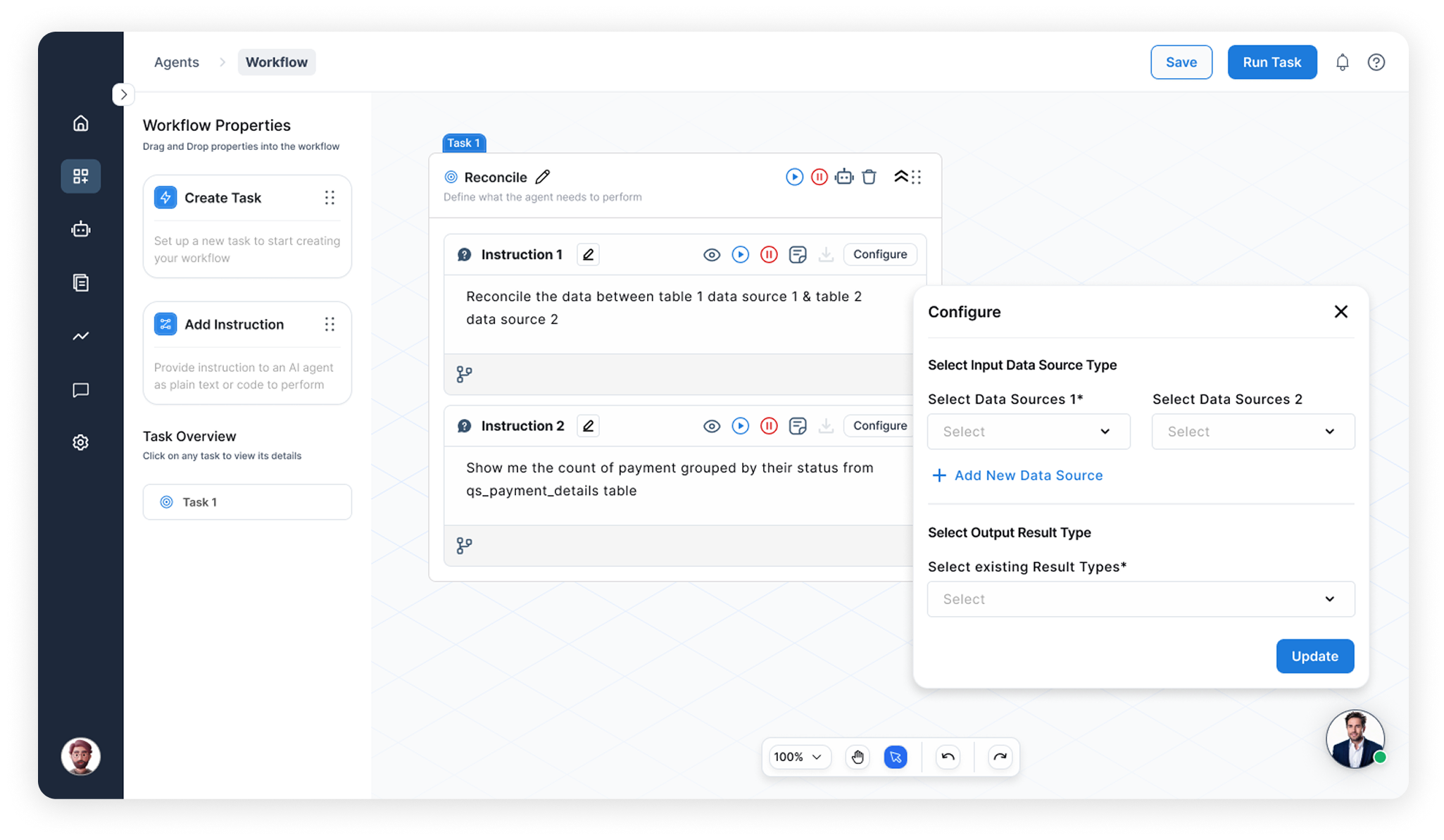This screenshot has height=840, width=1444.
Task: Toggle the eye visibility on Instruction 1
Action: [711, 255]
